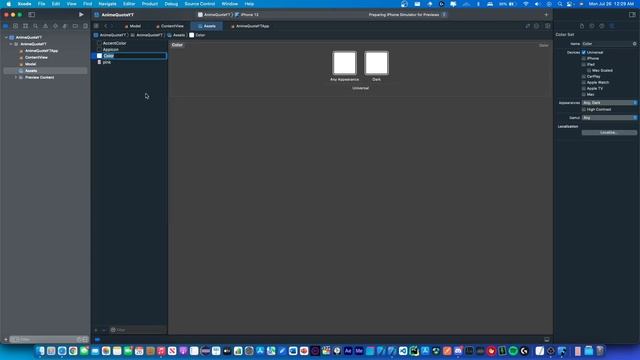640x360 pixels.
Task: Open the Editor menu
Action: [129, 4]
